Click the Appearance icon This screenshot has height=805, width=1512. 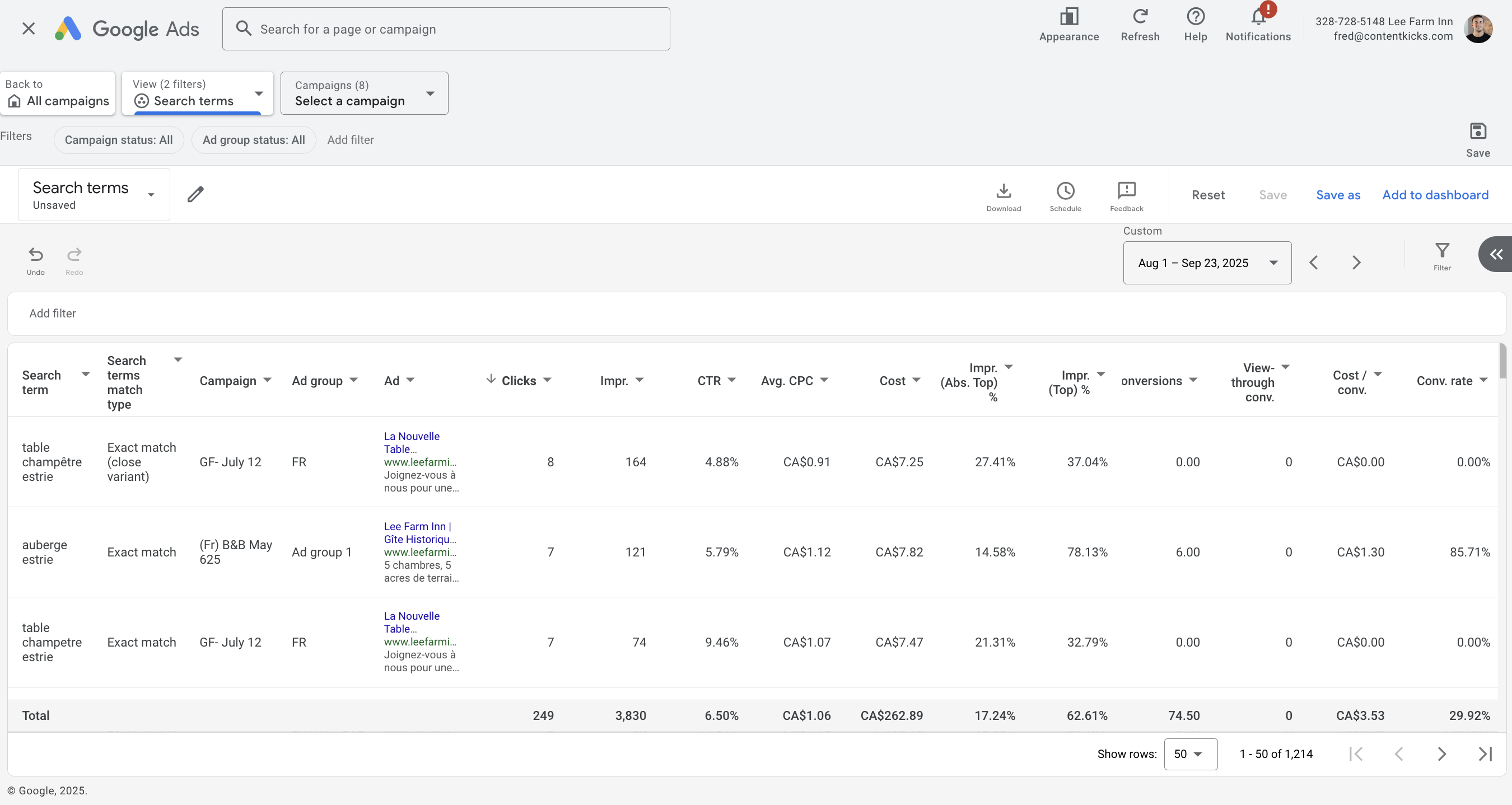click(1068, 16)
